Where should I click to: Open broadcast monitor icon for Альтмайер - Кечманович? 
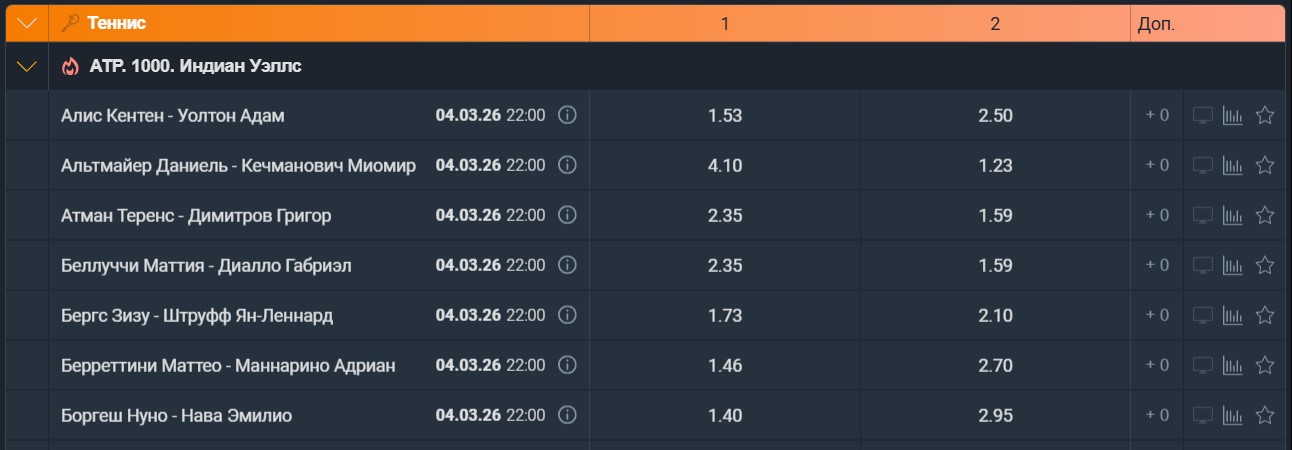pyautogui.click(x=1203, y=165)
